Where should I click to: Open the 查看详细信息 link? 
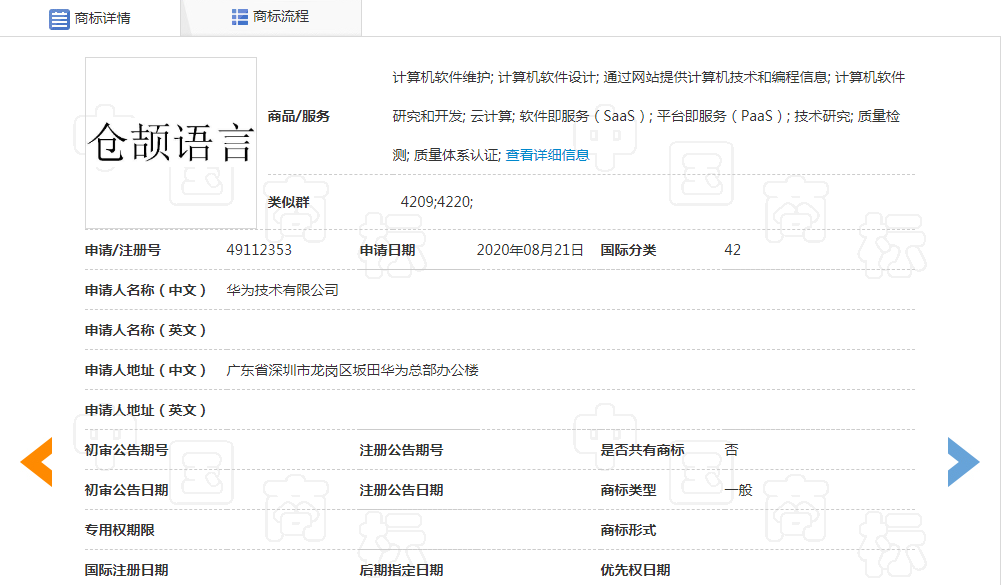point(547,155)
